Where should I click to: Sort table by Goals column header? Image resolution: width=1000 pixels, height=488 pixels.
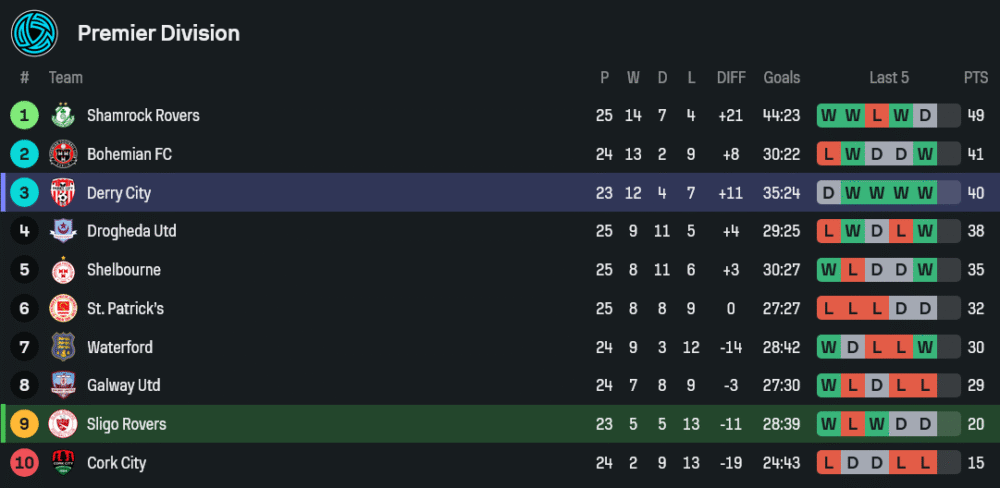781,77
